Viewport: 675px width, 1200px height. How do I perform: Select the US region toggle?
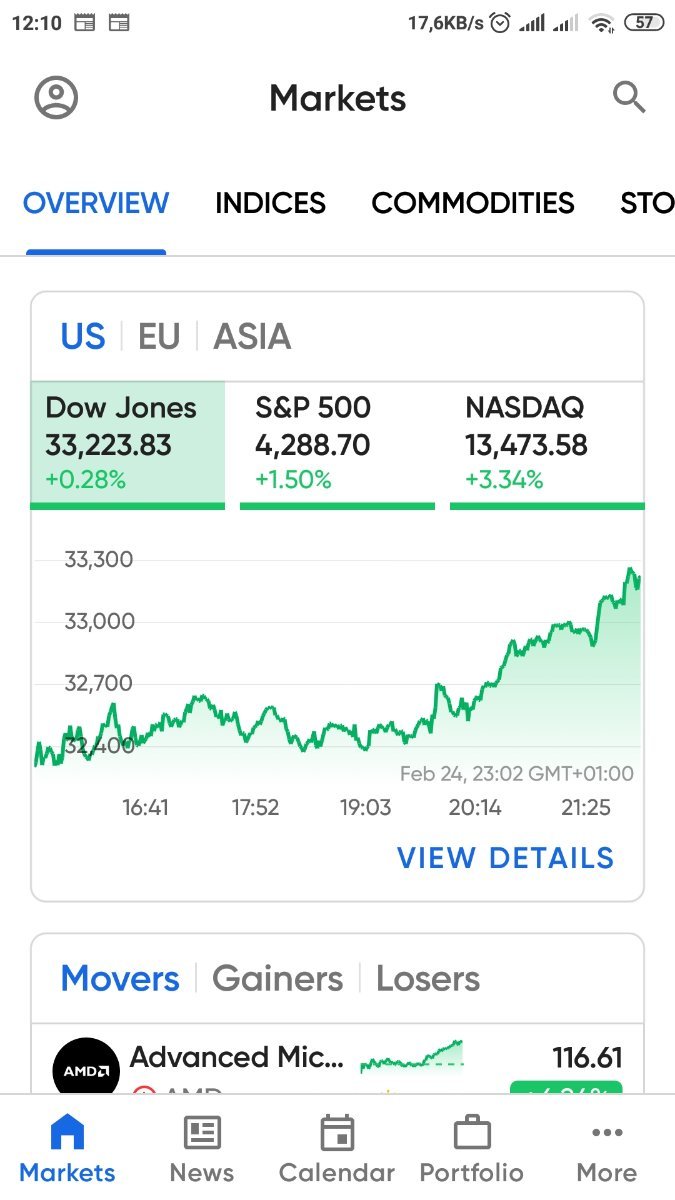83,337
